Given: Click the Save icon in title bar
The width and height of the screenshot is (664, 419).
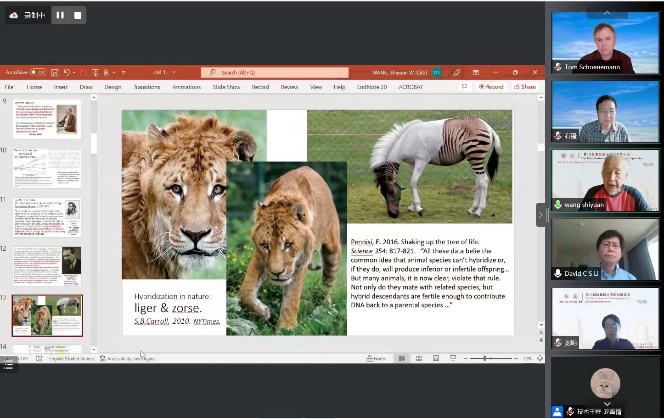Looking at the screenshot, I should 53,73.
